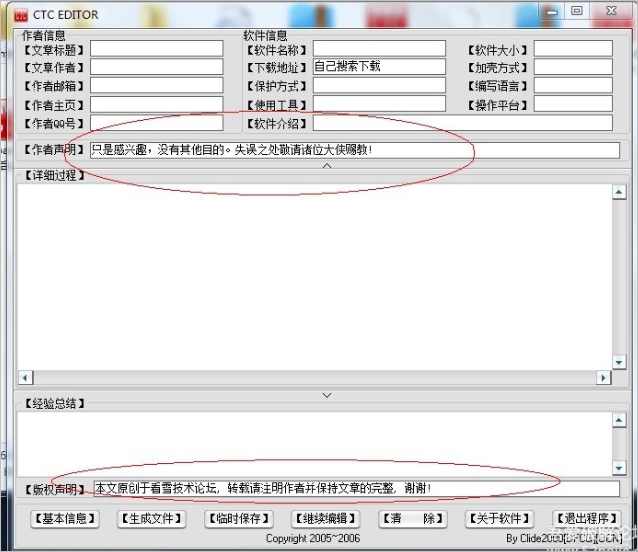The height and width of the screenshot is (552, 638).
Task: Click the 保护方式 input field
Action: [379, 85]
